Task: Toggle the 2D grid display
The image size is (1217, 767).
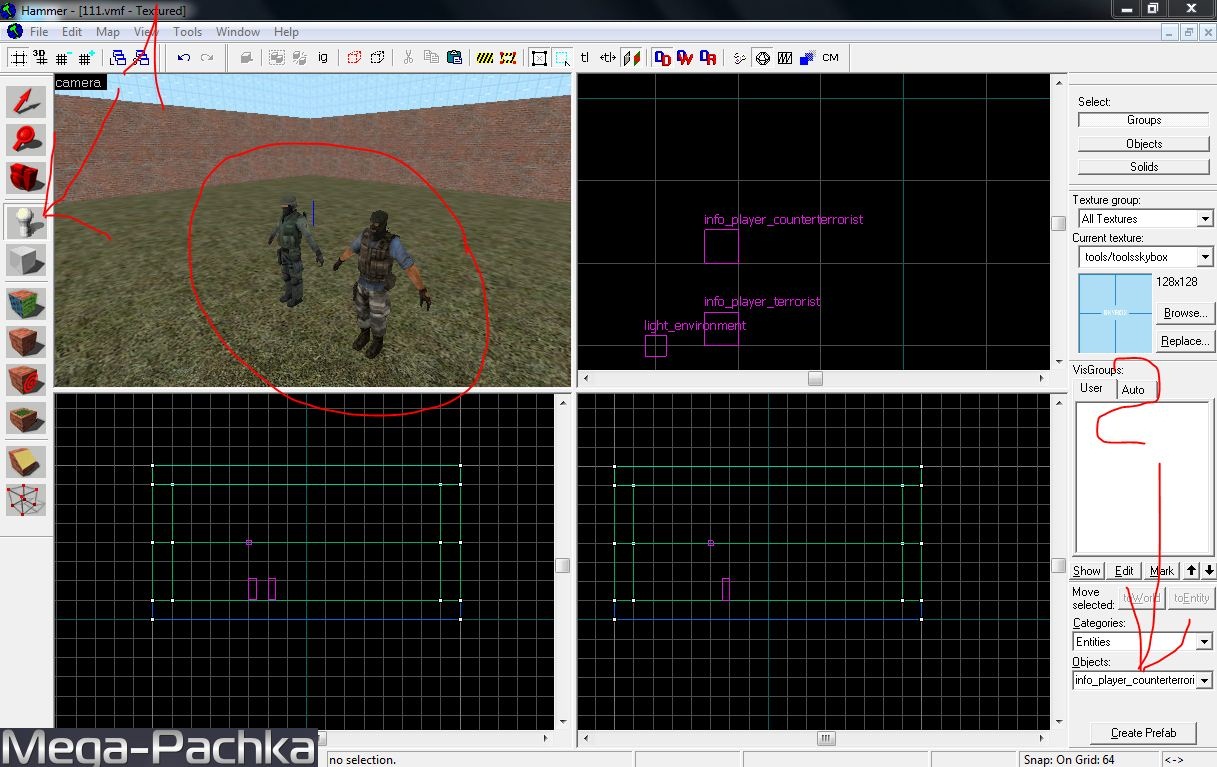Action: click(18, 58)
